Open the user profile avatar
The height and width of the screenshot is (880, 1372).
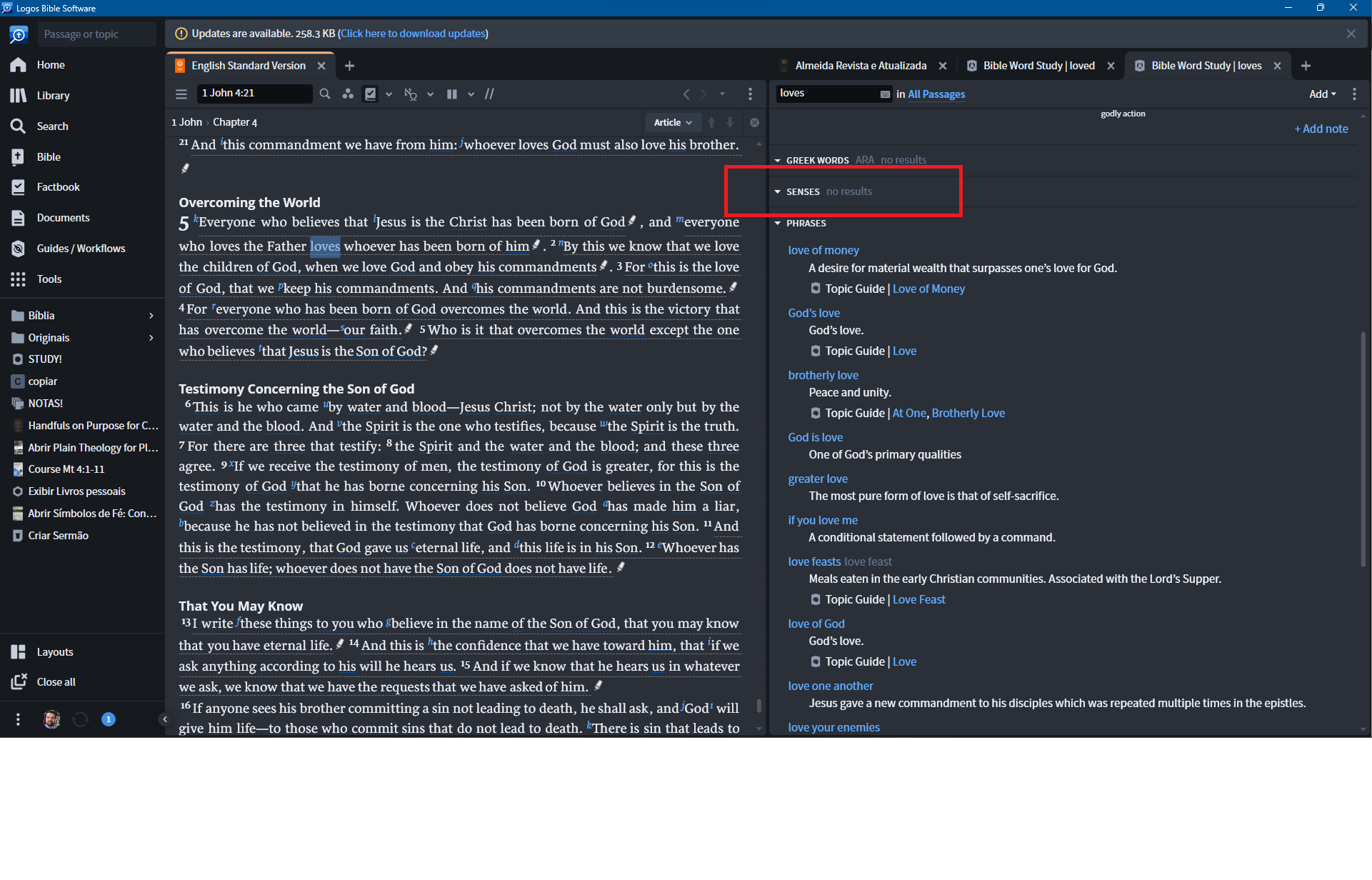point(51,719)
